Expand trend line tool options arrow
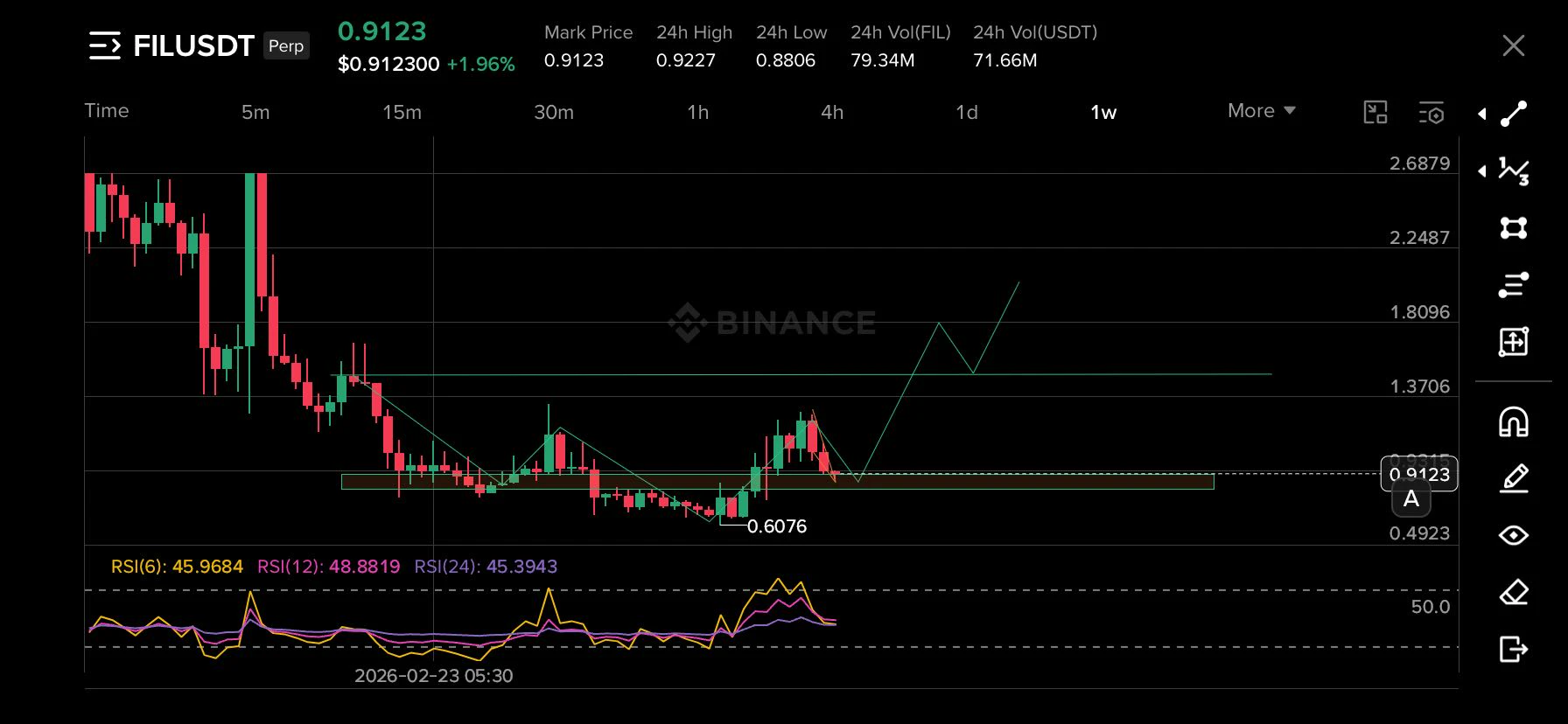The width and height of the screenshot is (1568, 724). tap(1482, 114)
